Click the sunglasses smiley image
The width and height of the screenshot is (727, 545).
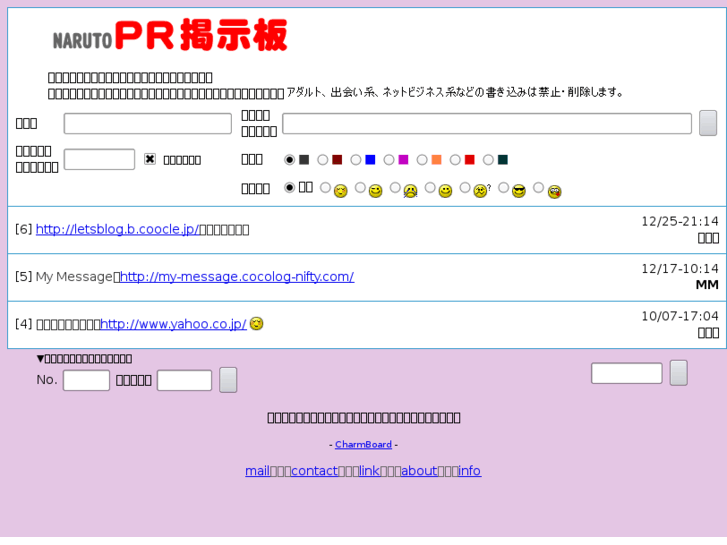[x=519, y=191]
